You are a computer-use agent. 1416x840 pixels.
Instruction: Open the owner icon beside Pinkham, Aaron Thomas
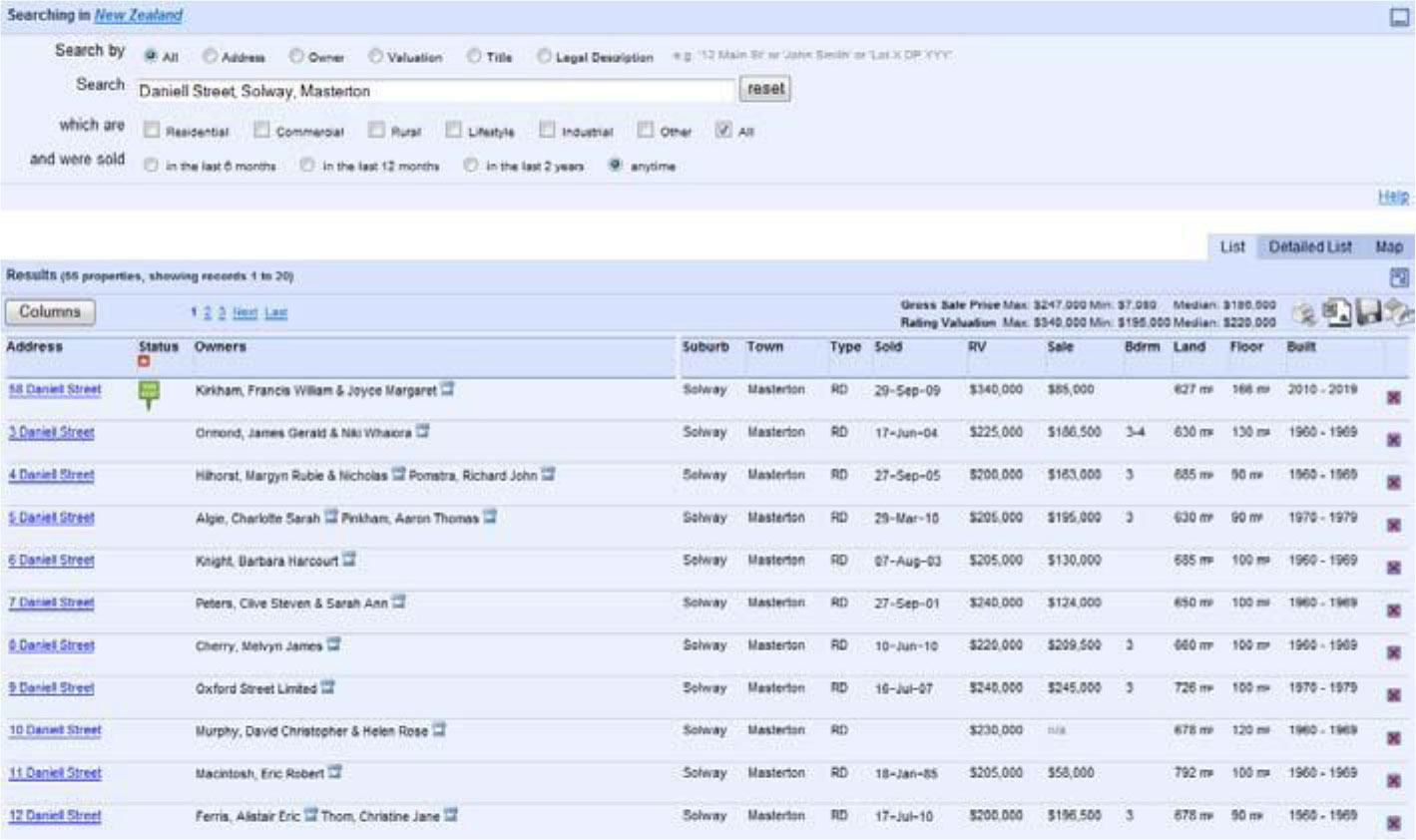coord(490,518)
